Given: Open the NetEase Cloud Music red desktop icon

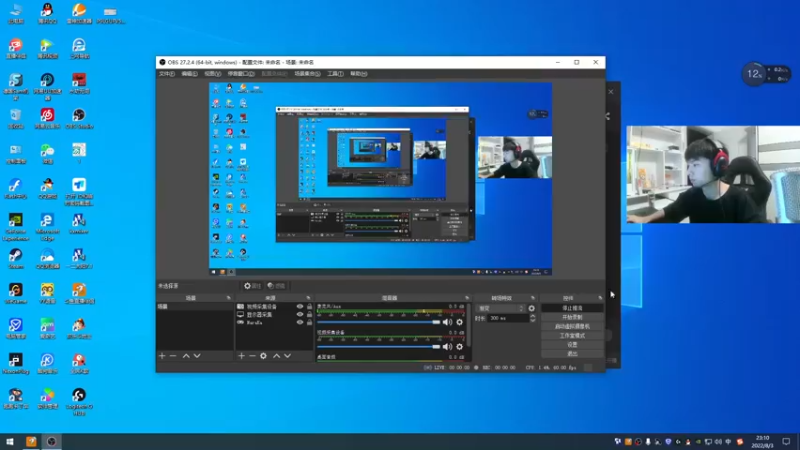Looking at the screenshot, I should (47, 118).
